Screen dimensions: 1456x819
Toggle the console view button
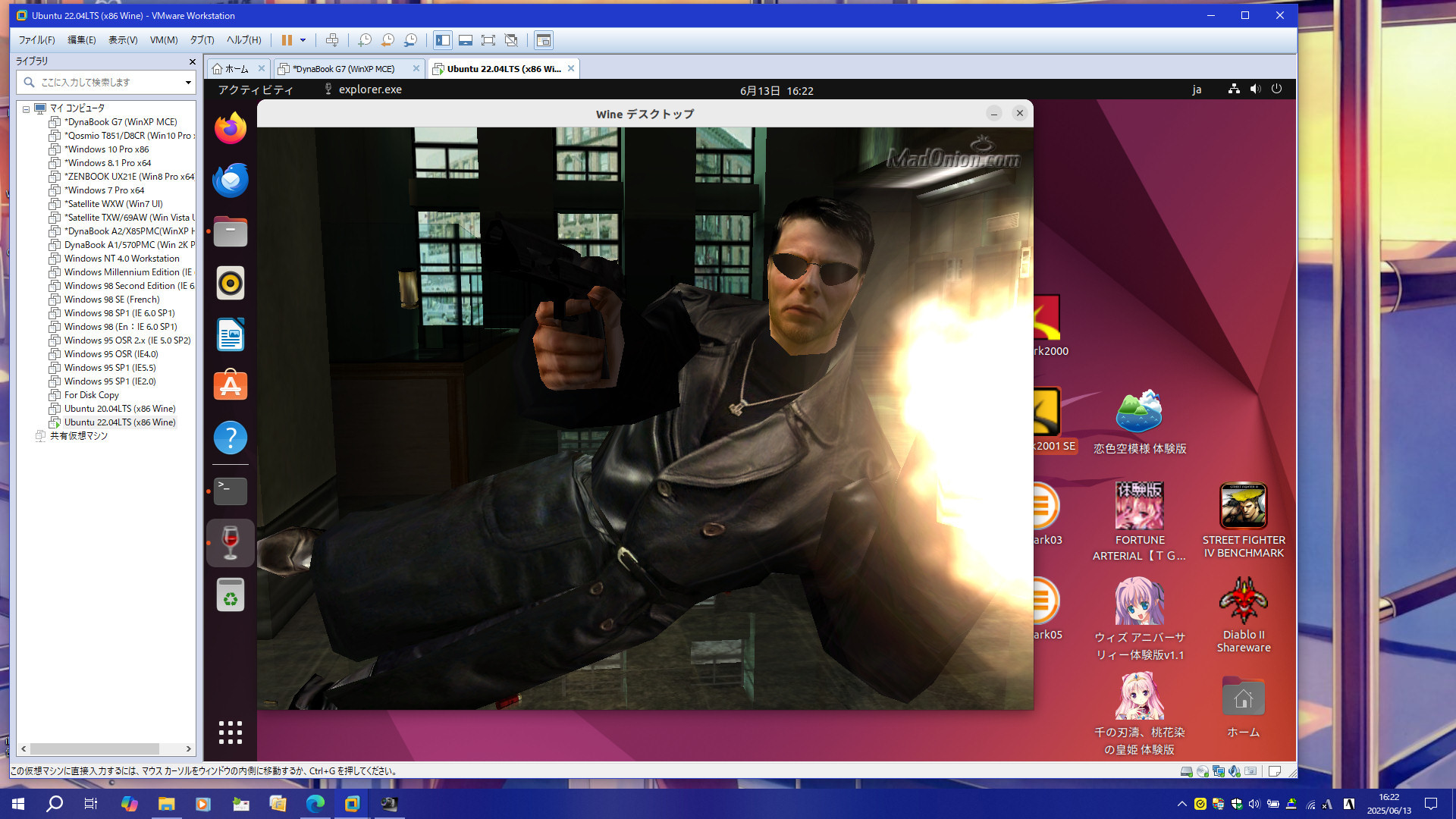544,40
